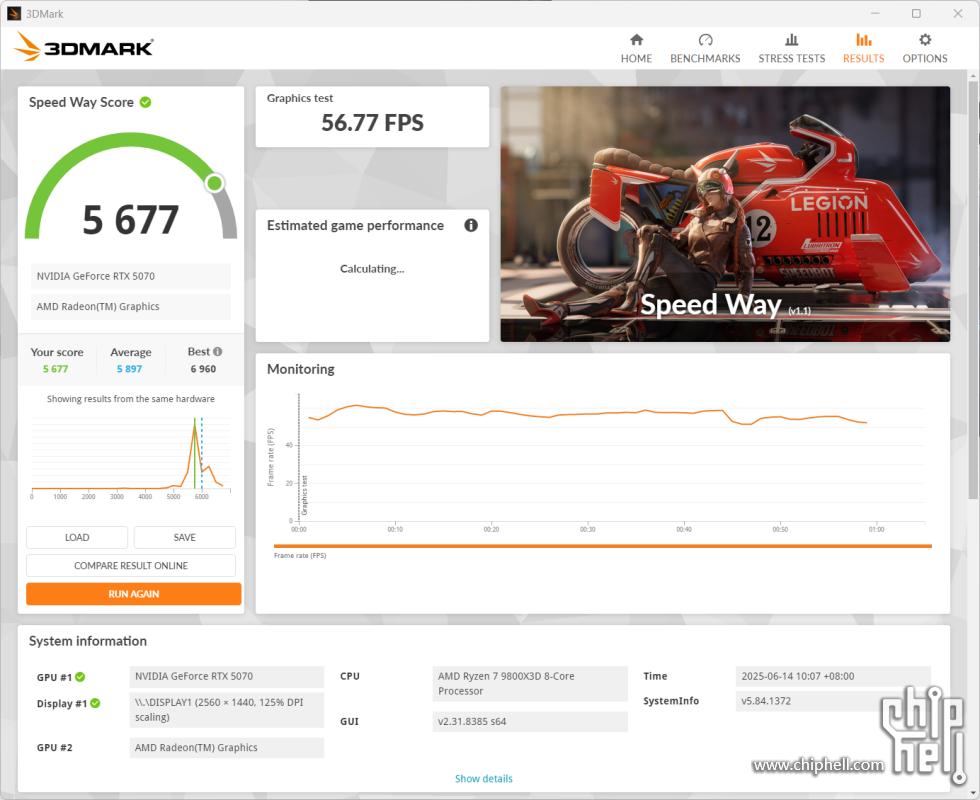The height and width of the screenshot is (800, 980).
Task: Click the Frame rate (FPS) legend label
Action: coord(300,556)
